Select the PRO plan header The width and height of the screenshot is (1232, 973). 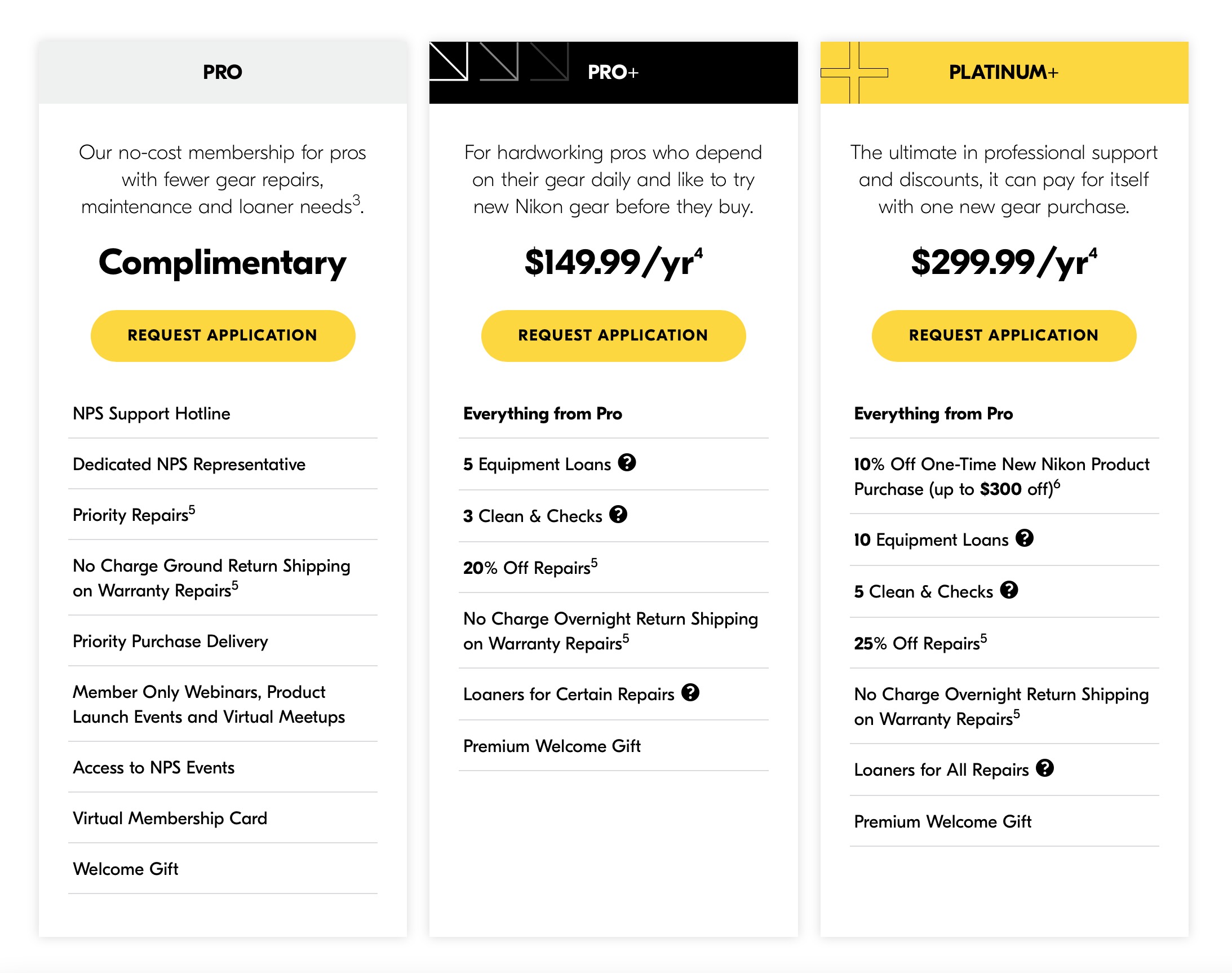point(223,72)
